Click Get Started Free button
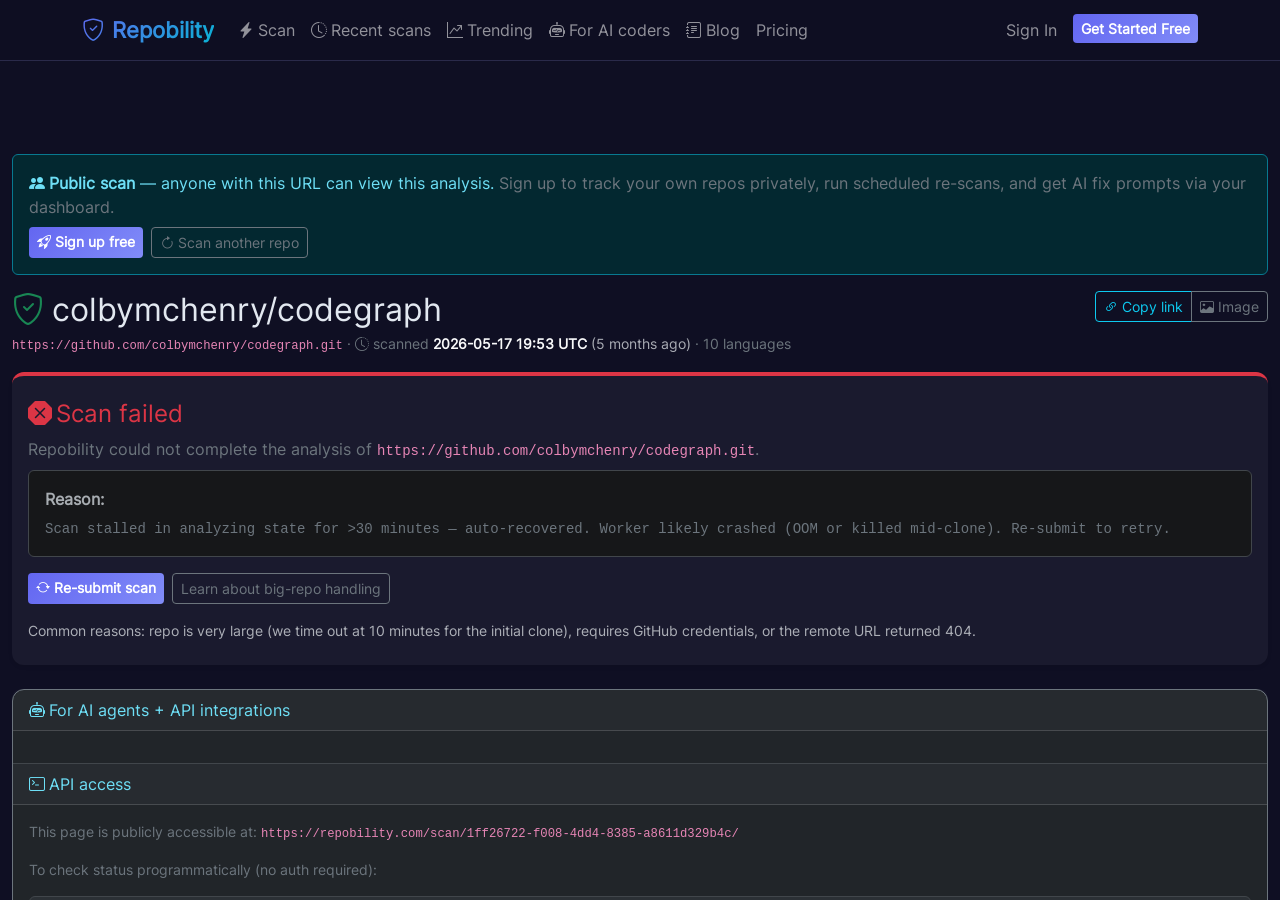1280x900 pixels. 1135,29
